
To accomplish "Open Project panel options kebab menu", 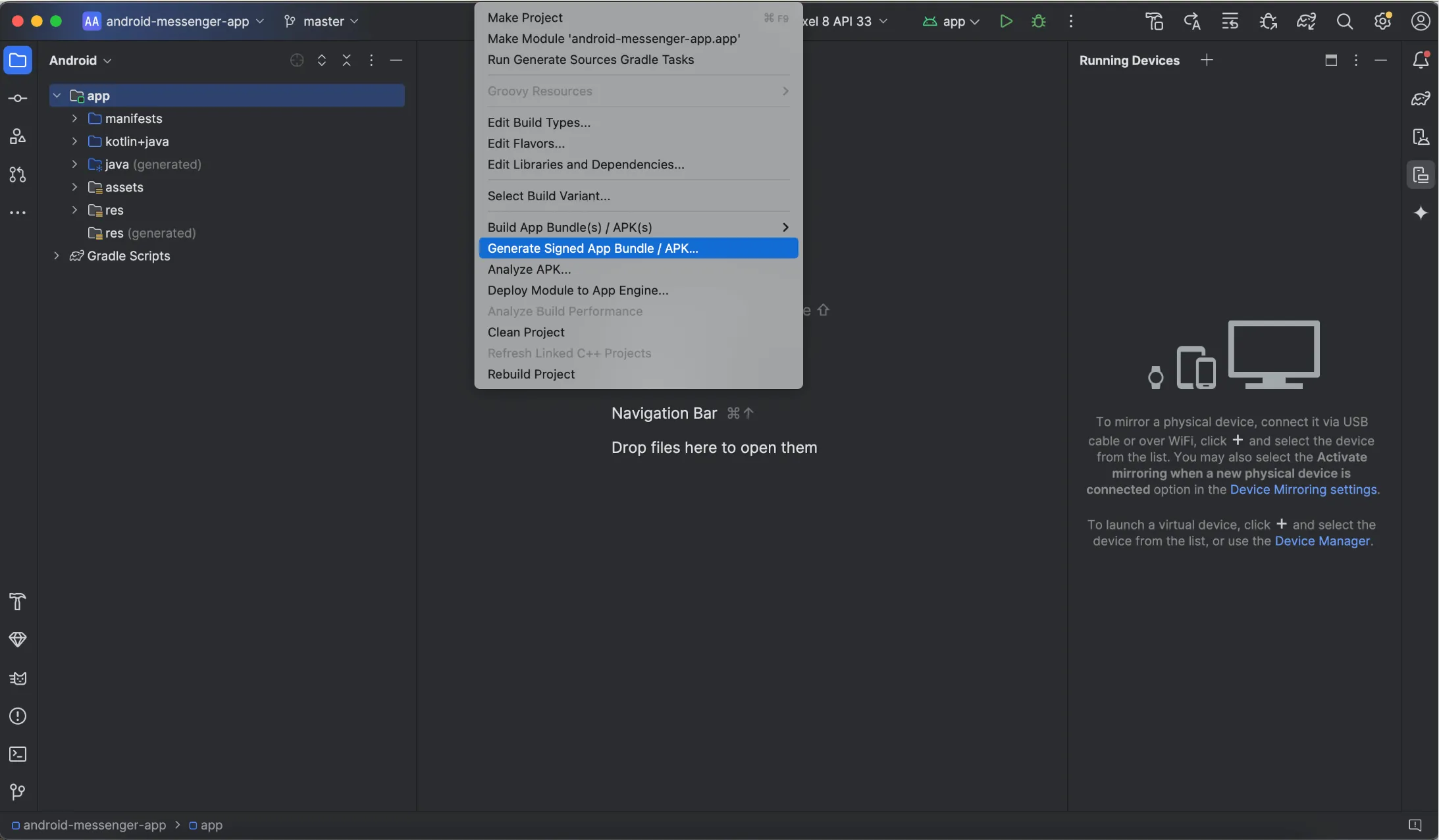I will point(371,60).
